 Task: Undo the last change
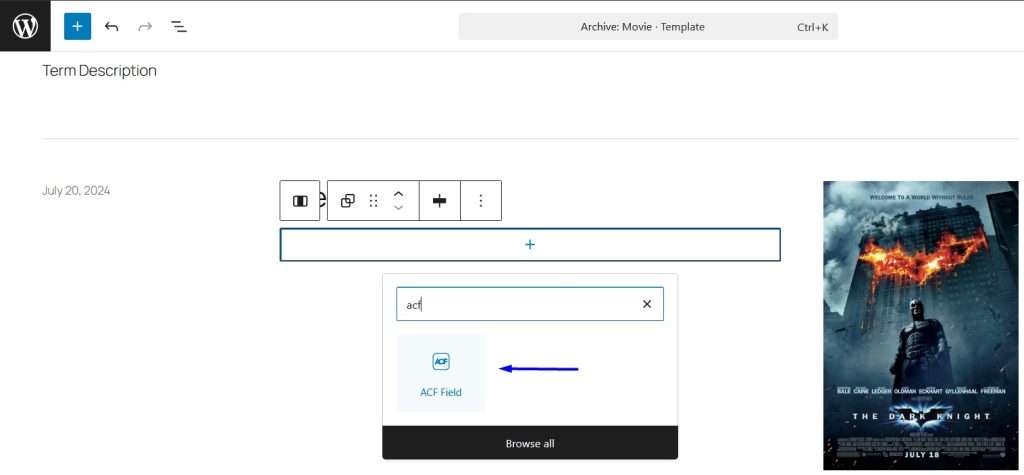111,26
